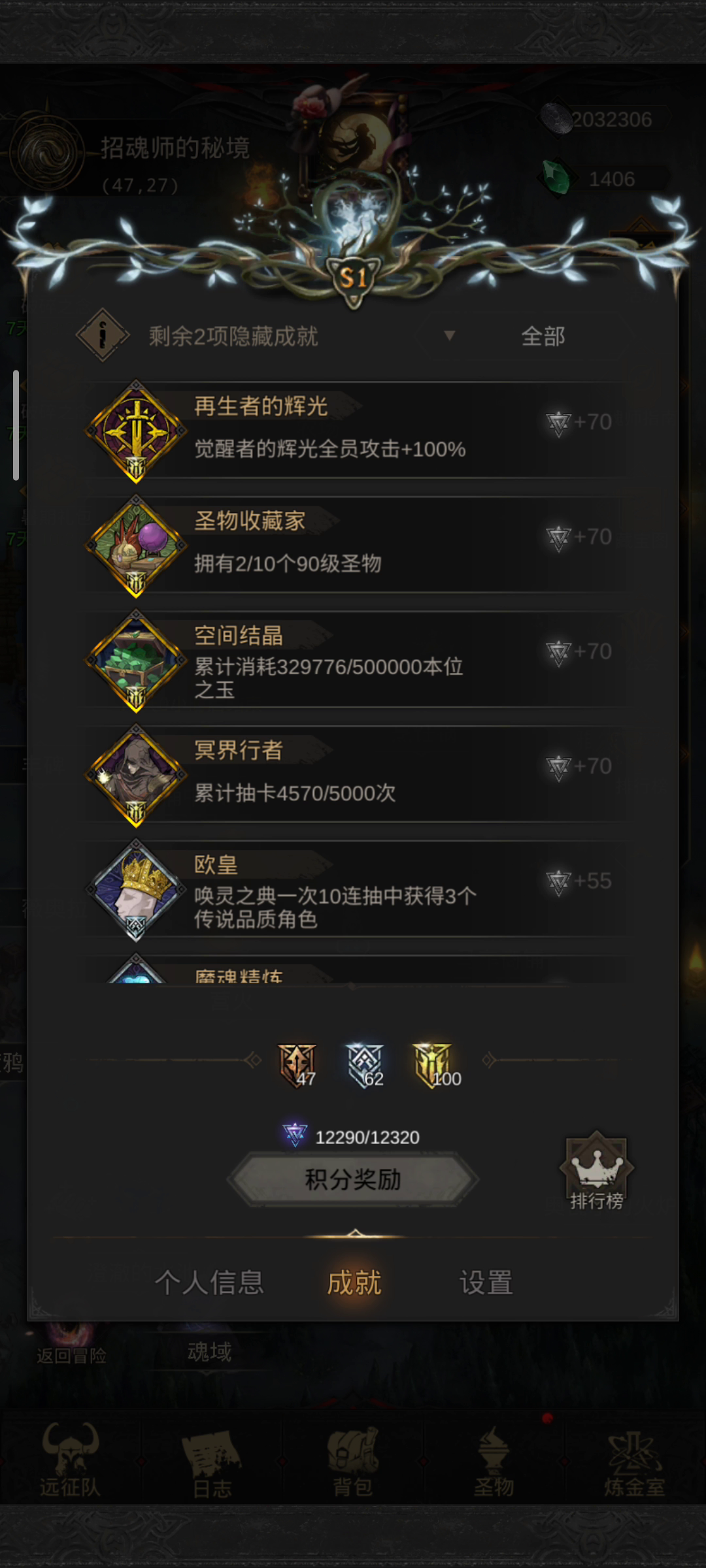Open the 再生者的辉光 achievement badge
The width and height of the screenshot is (706, 1568).
(136, 432)
